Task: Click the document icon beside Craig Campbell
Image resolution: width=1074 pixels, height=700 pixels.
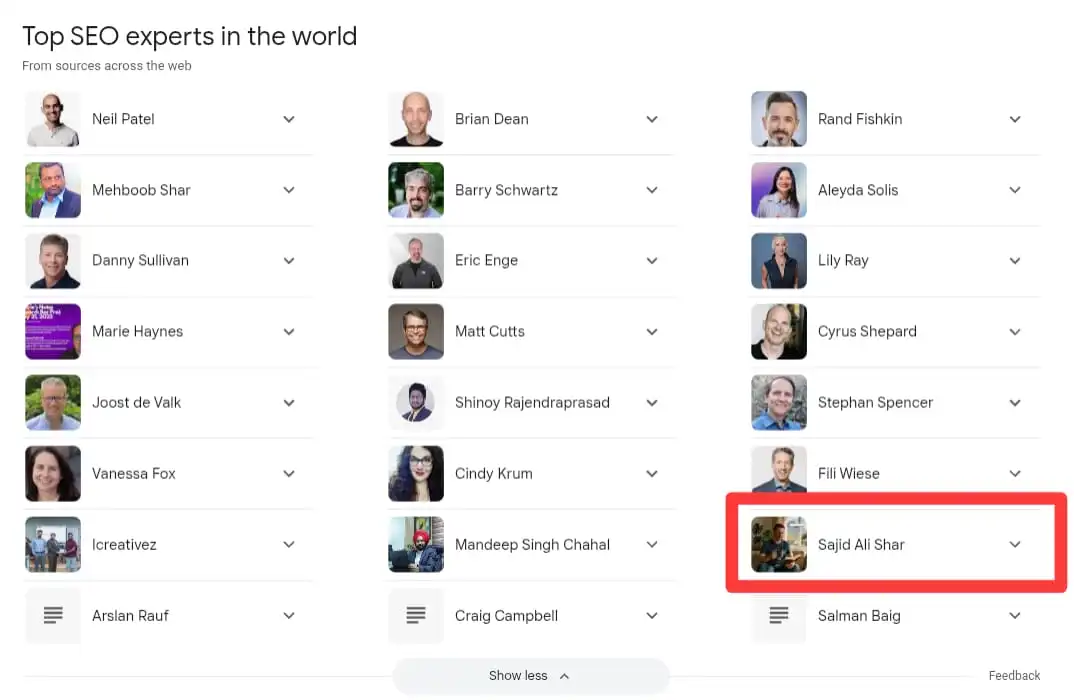Action: [416, 616]
